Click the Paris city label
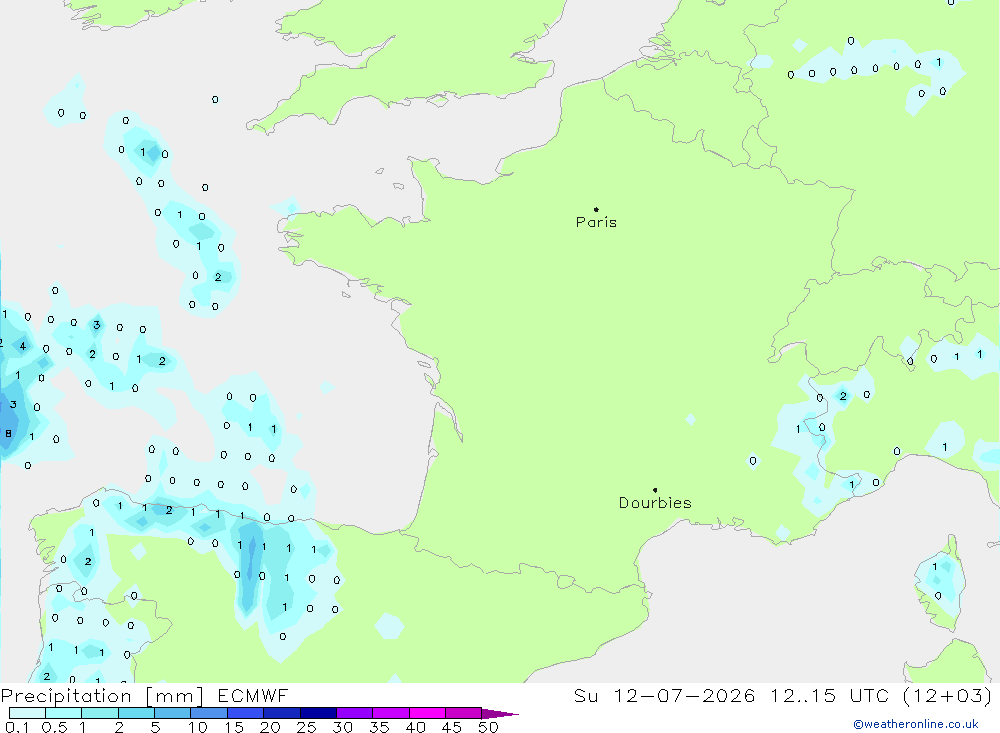The width and height of the screenshot is (1000, 733). pyautogui.click(x=596, y=222)
